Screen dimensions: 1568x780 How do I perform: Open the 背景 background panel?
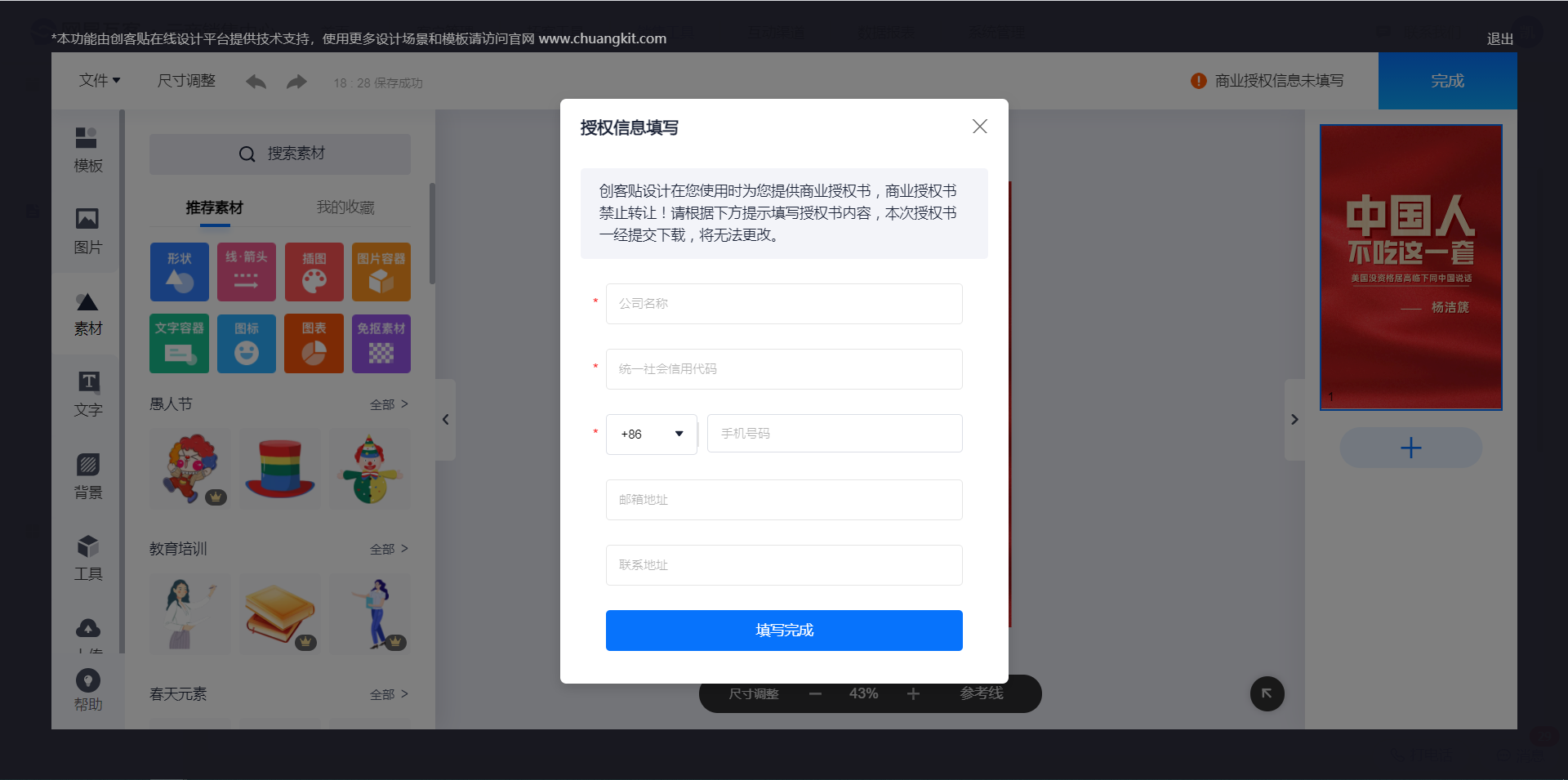pos(87,476)
